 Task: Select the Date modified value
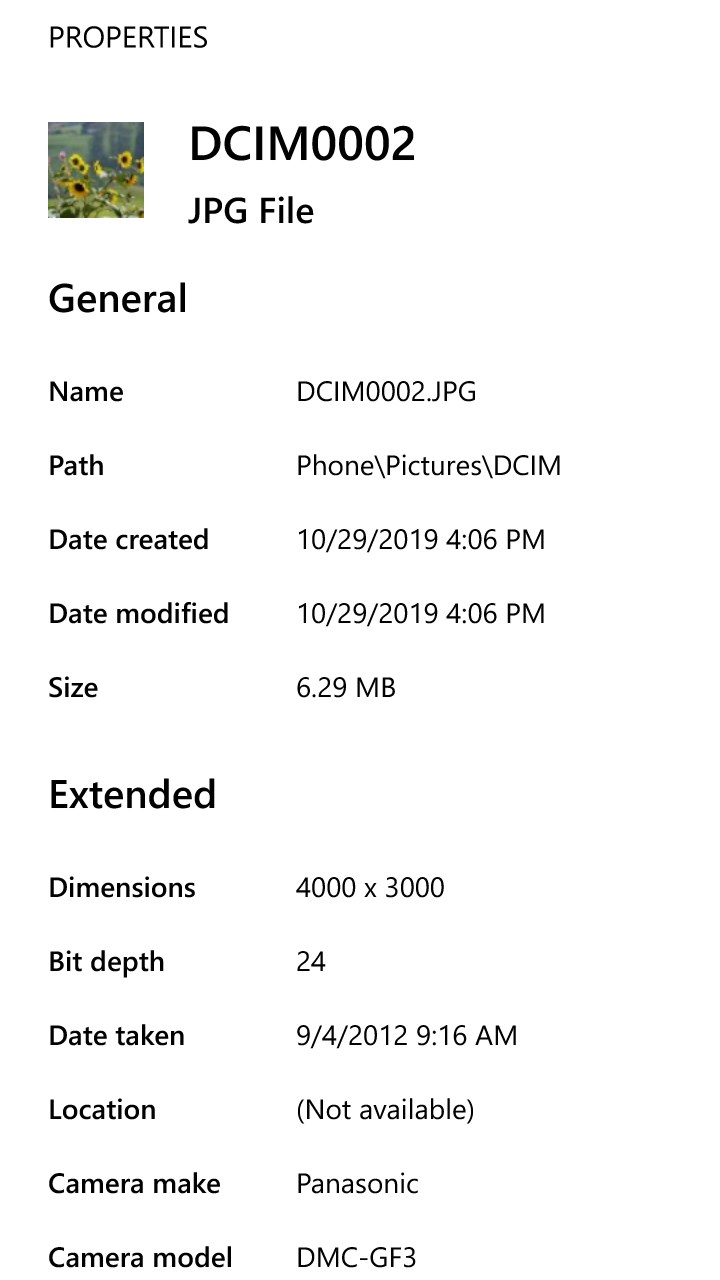tap(420, 614)
